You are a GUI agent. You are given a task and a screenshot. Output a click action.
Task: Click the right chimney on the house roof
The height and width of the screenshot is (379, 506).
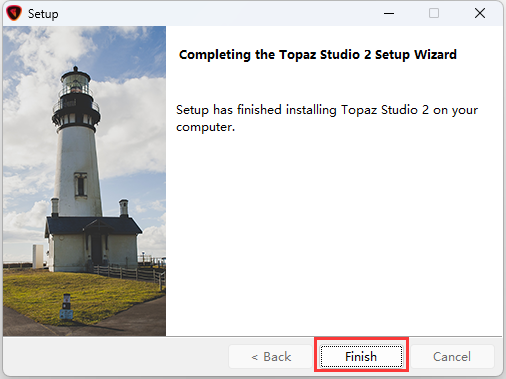[124, 207]
